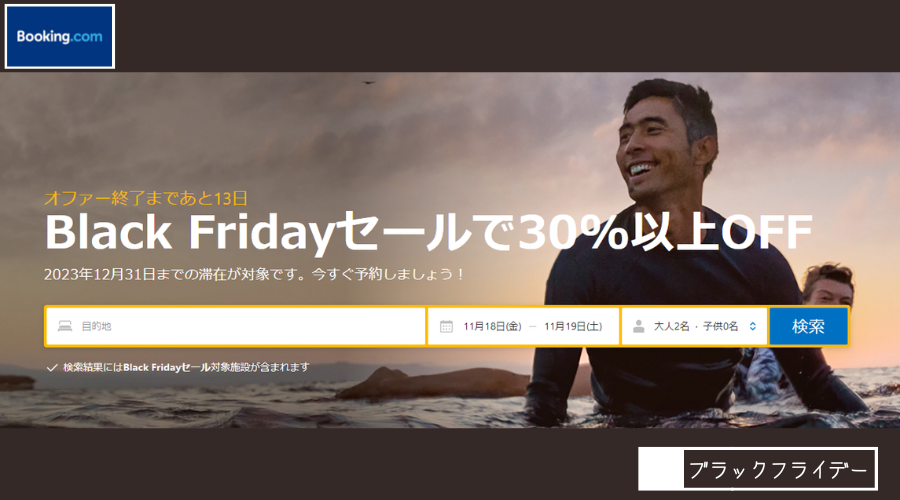Select the check-in date 11月18日(金)
The image size is (900, 500).
click(x=492, y=327)
